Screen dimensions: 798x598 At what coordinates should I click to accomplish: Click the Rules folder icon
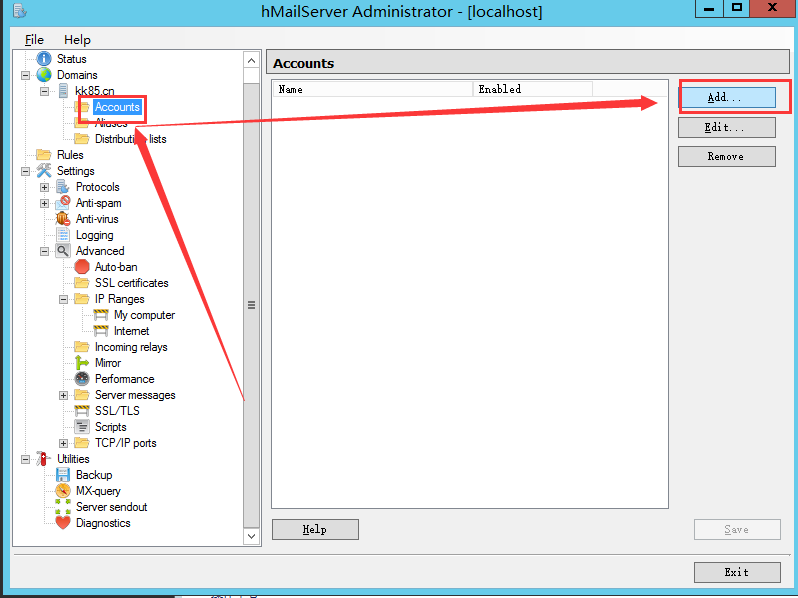[44, 155]
